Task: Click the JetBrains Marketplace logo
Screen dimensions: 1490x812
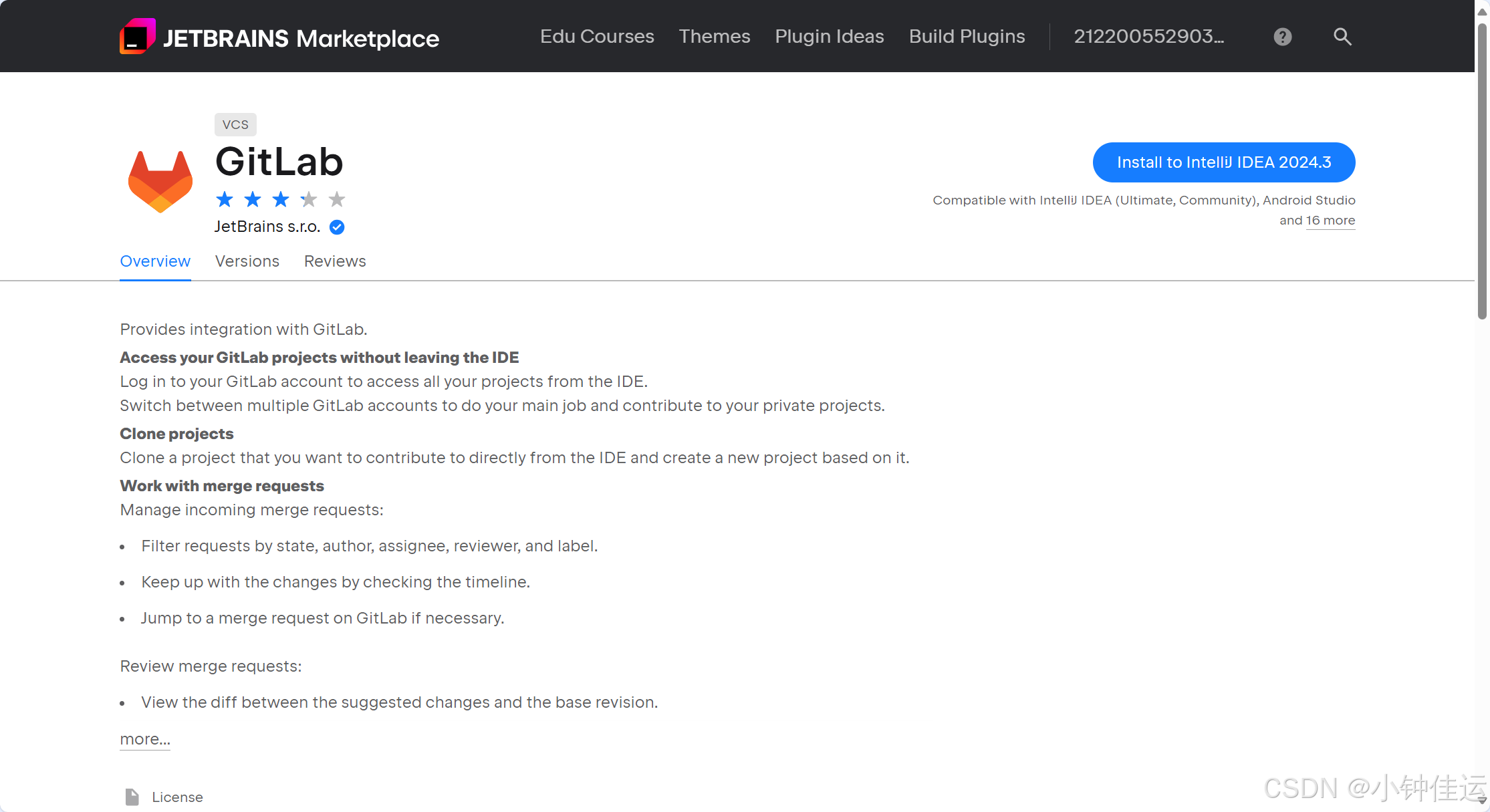Action: click(279, 37)
